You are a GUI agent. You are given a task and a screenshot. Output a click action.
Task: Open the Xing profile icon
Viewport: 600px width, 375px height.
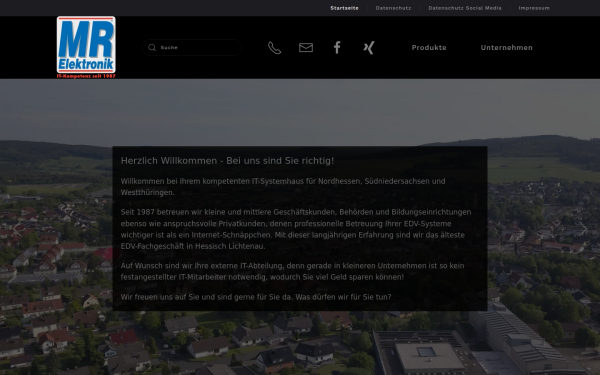pyautogui.click(x=368, y=47)
